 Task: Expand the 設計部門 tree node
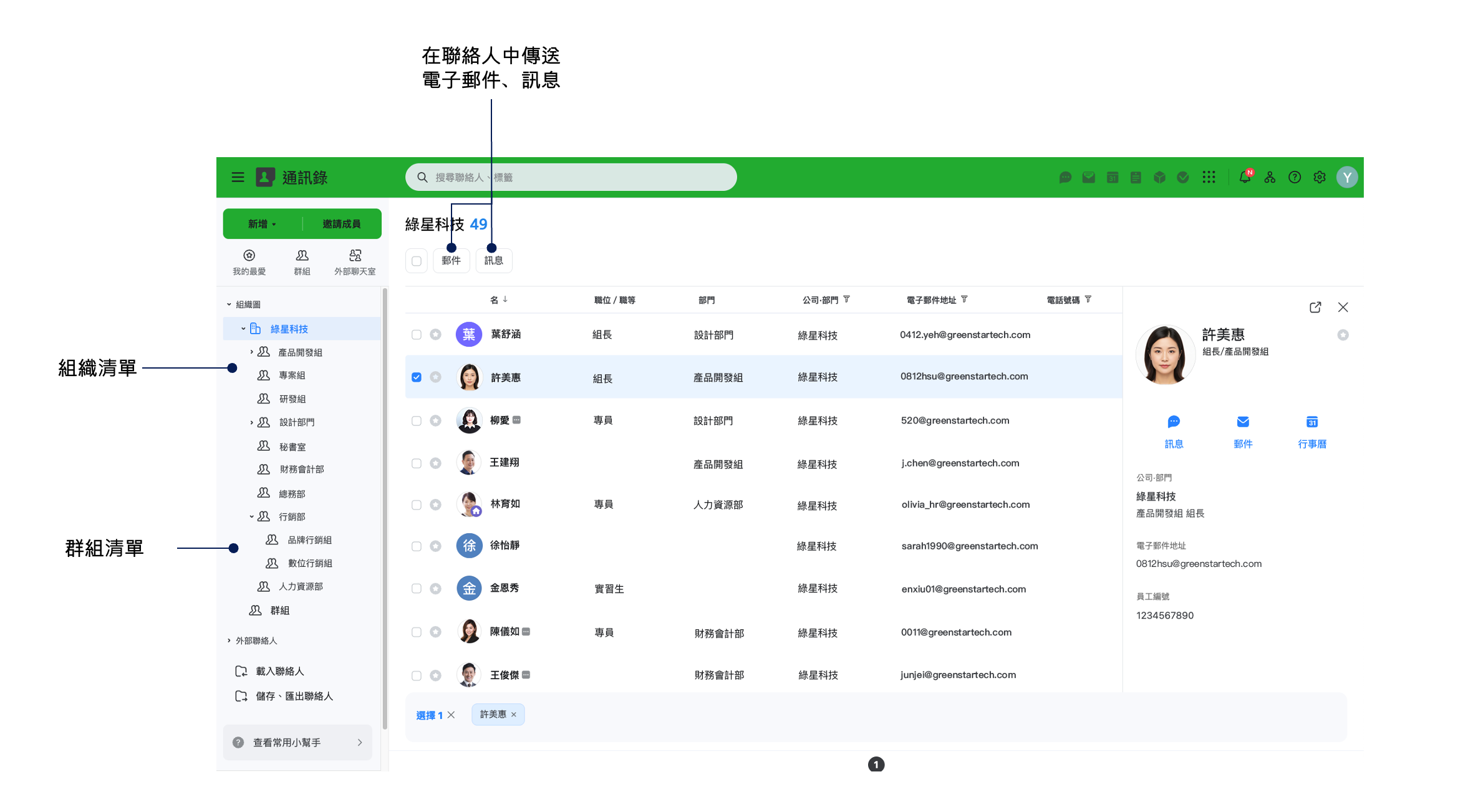(251, 423)
